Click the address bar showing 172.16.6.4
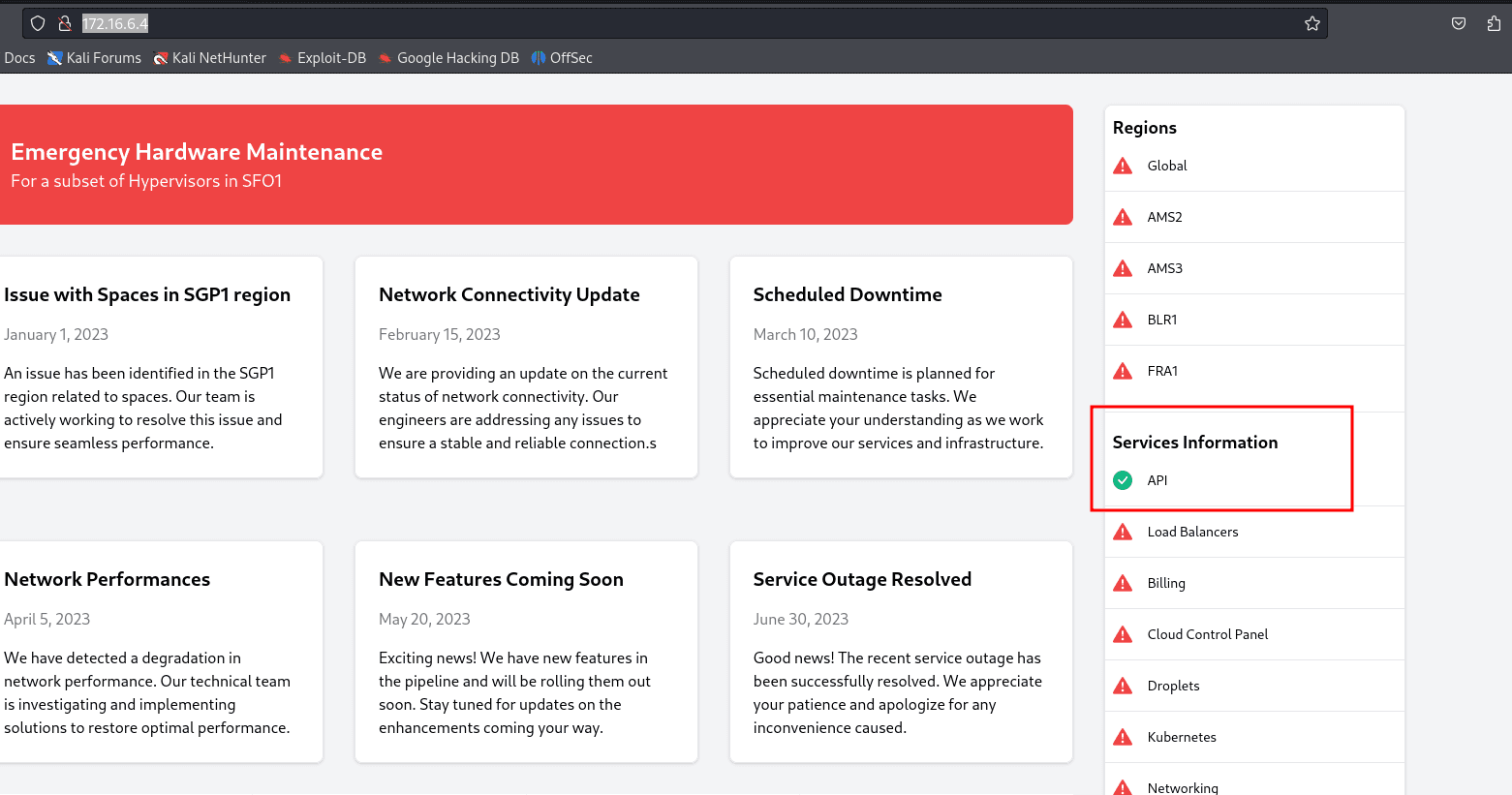 pos(678,23)
